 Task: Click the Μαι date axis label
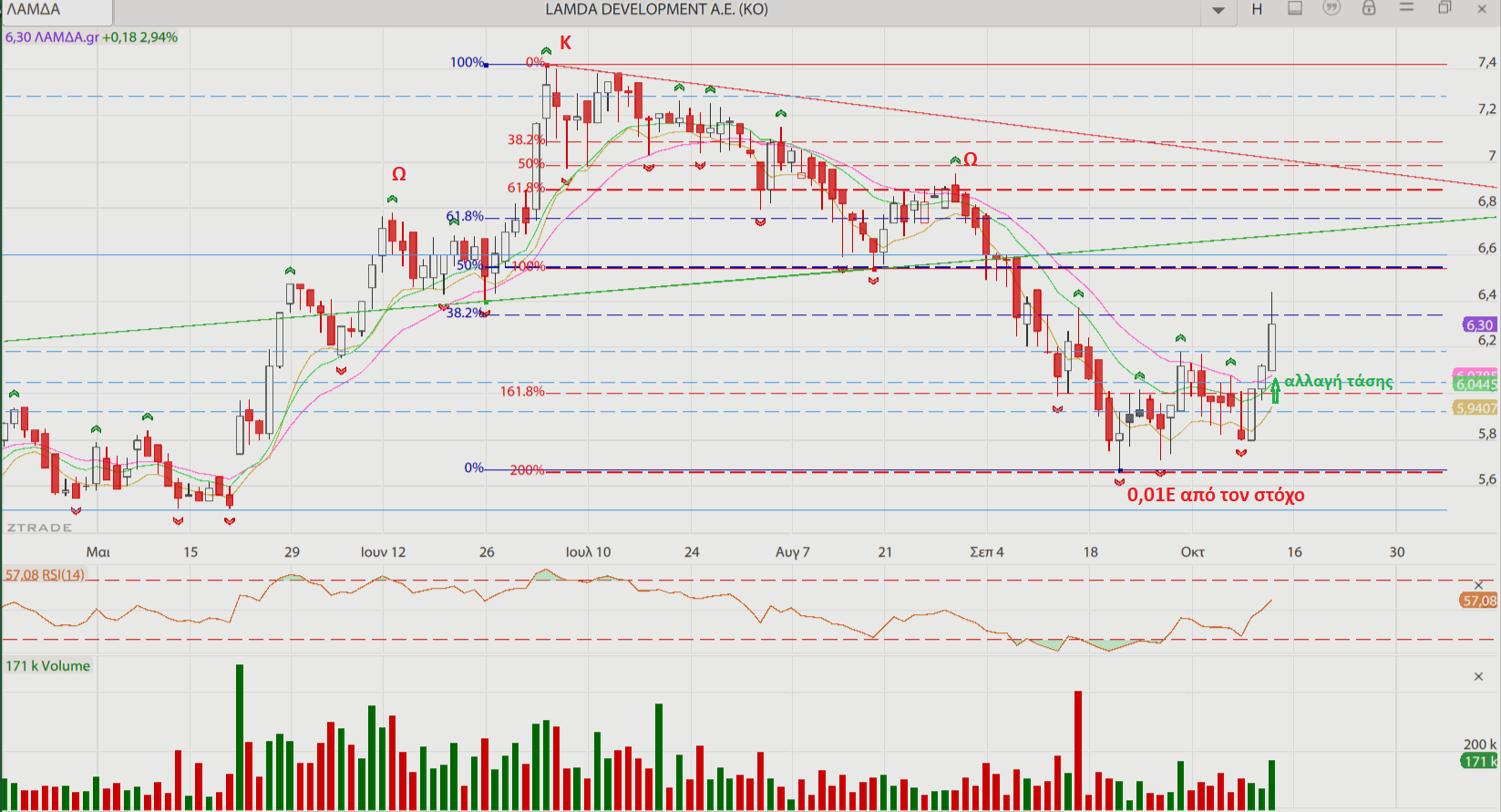pos(98,551)
